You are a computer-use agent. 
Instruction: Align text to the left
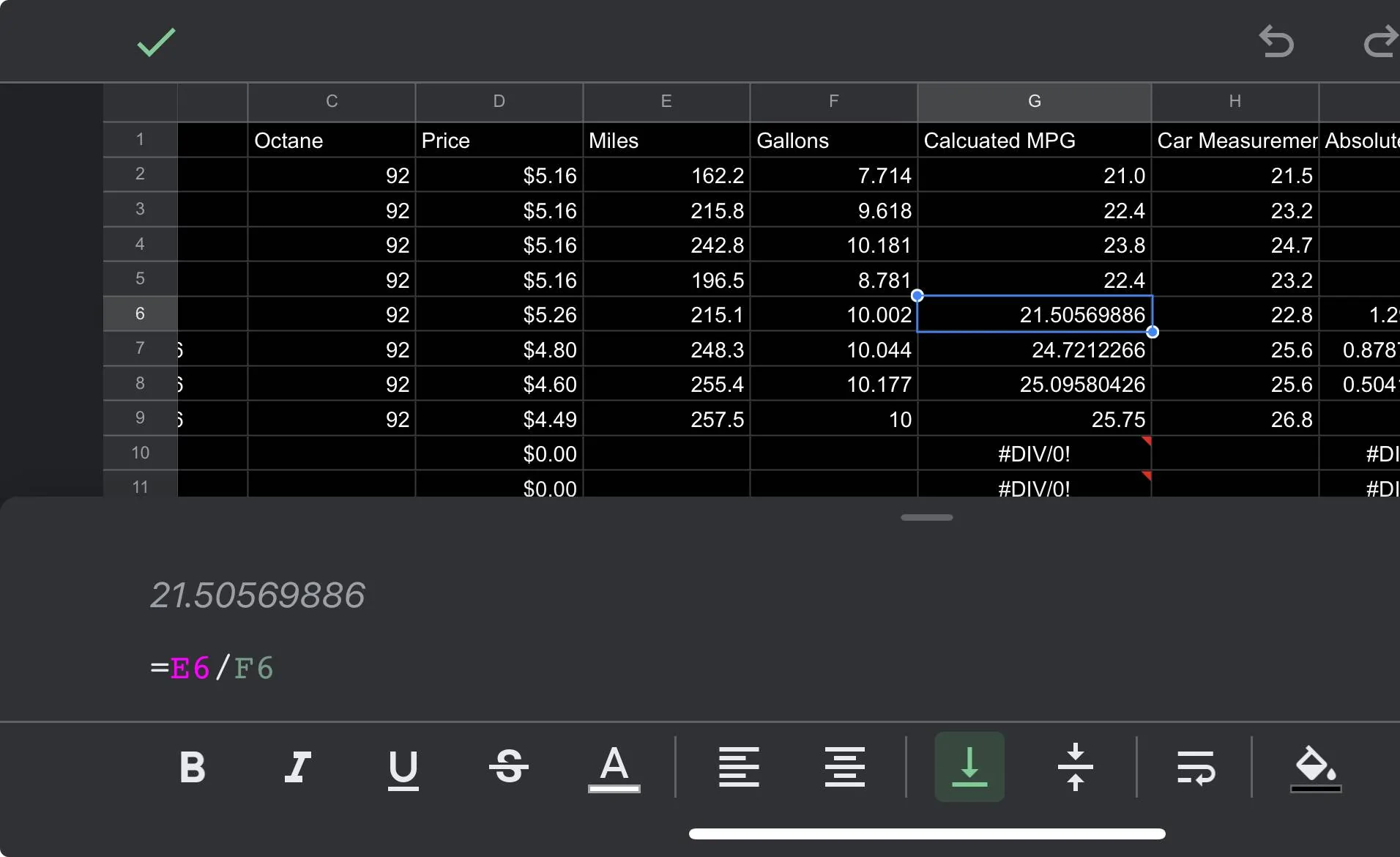tap(739, 768)
